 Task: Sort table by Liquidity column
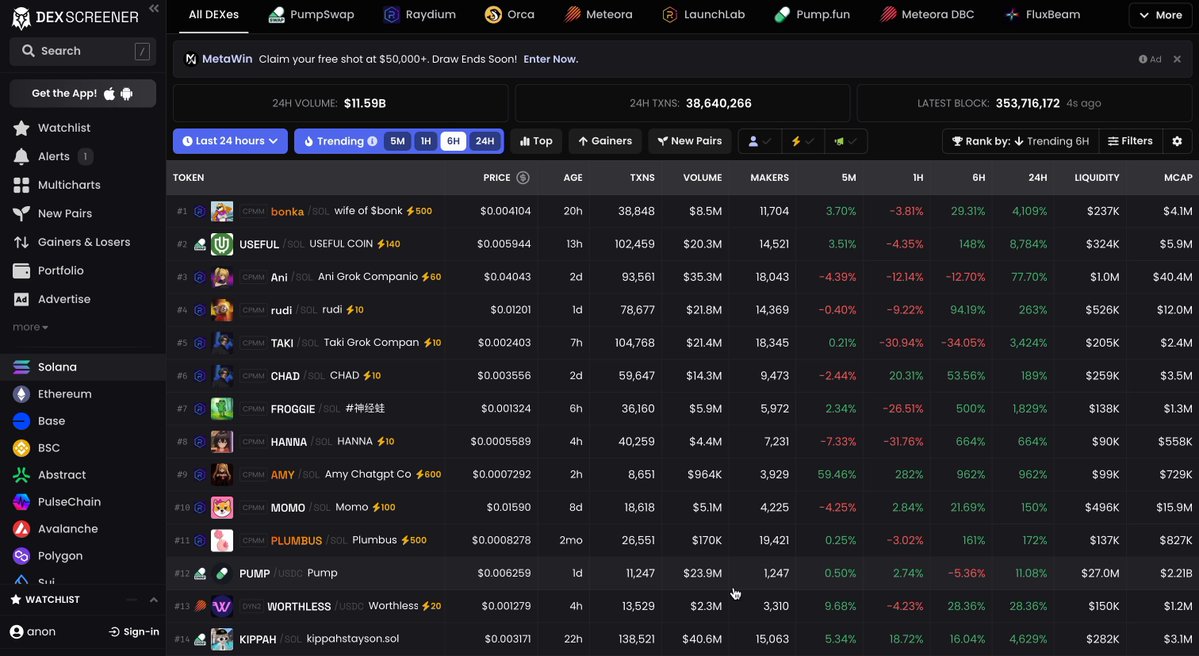tap(1097, 177)
